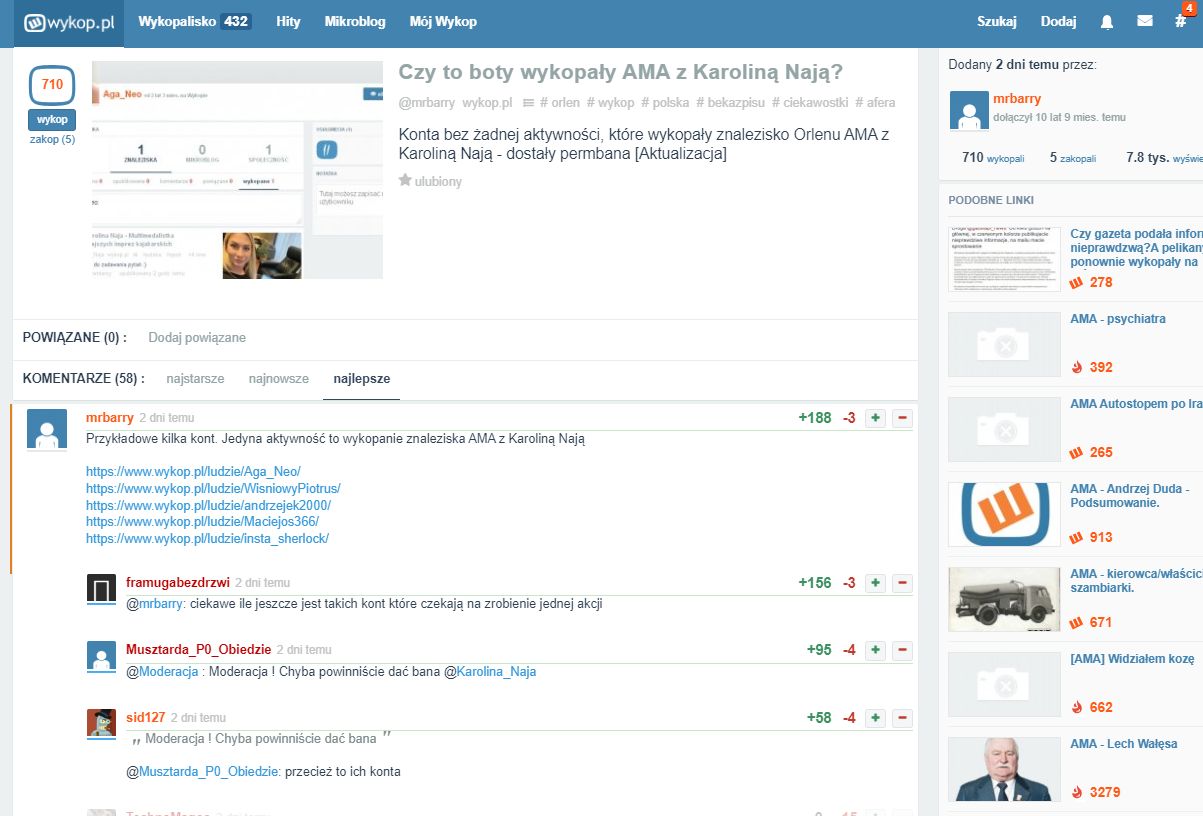This screenshot has width=1203, height=816.
Task: Go to Wykopalisko 432 in navbar
Action: (x=194, y=21)
